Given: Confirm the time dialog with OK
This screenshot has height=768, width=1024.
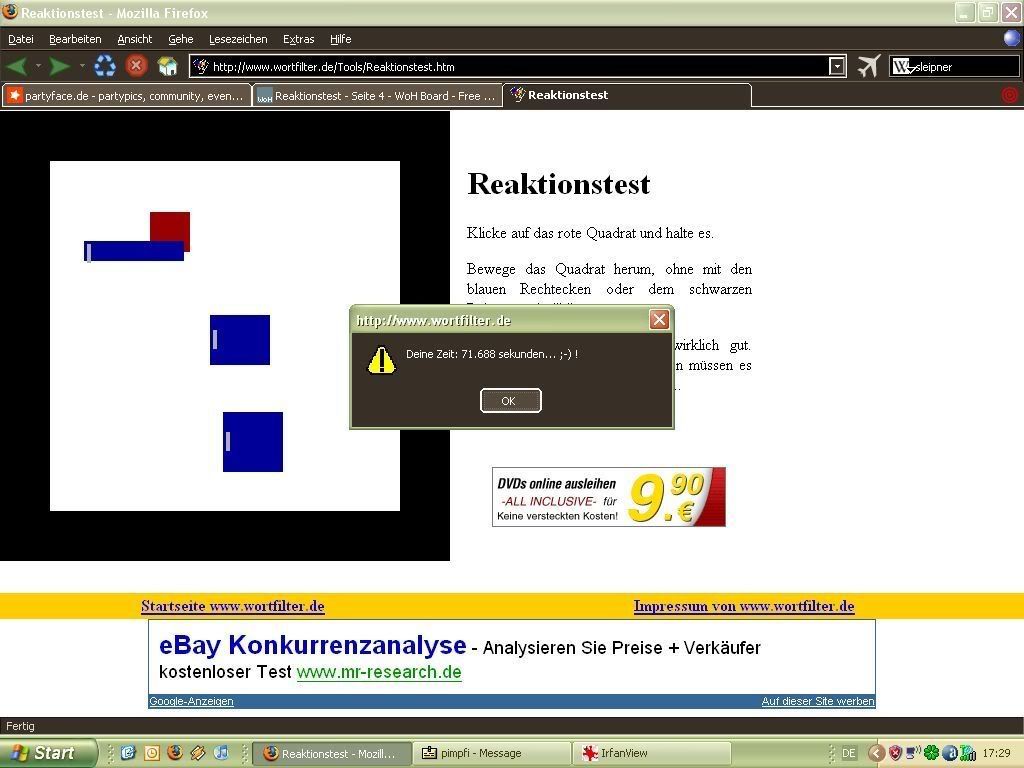Looking at the screenshot, I should 511,401.
